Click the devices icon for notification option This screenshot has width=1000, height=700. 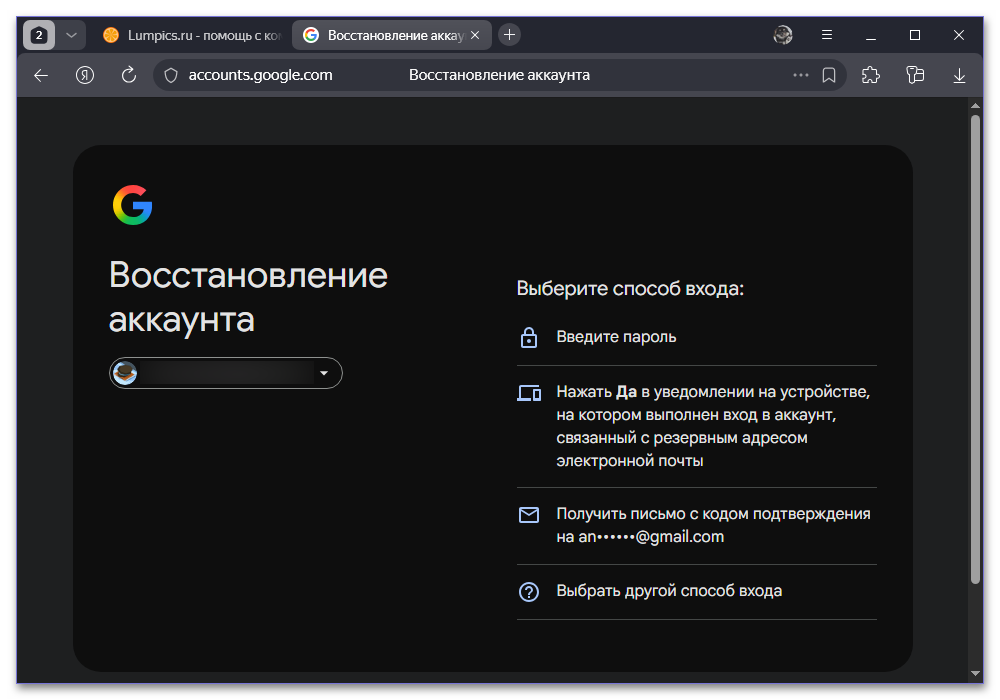click(x=529, y=393)
